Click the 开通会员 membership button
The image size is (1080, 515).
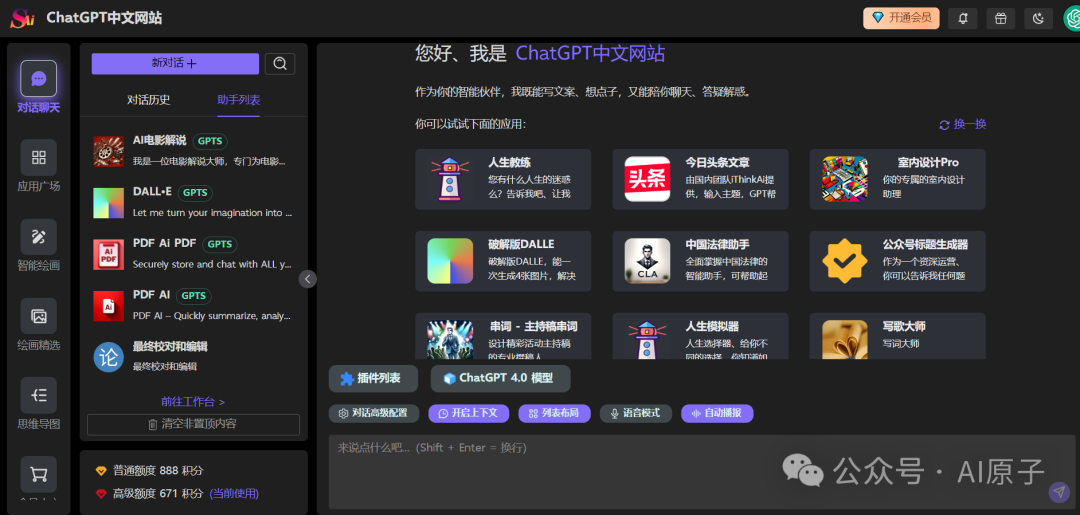coord(902,18)
